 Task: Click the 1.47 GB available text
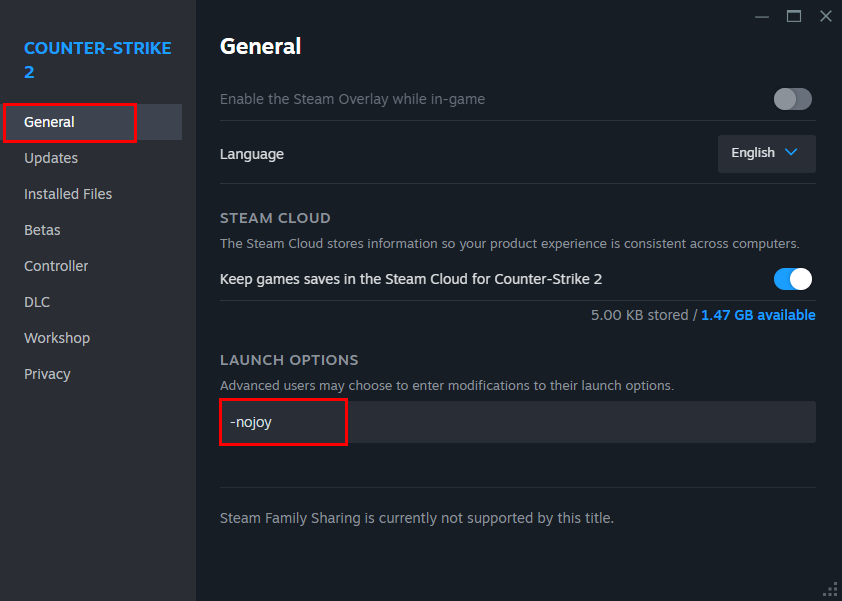(758, 315)
